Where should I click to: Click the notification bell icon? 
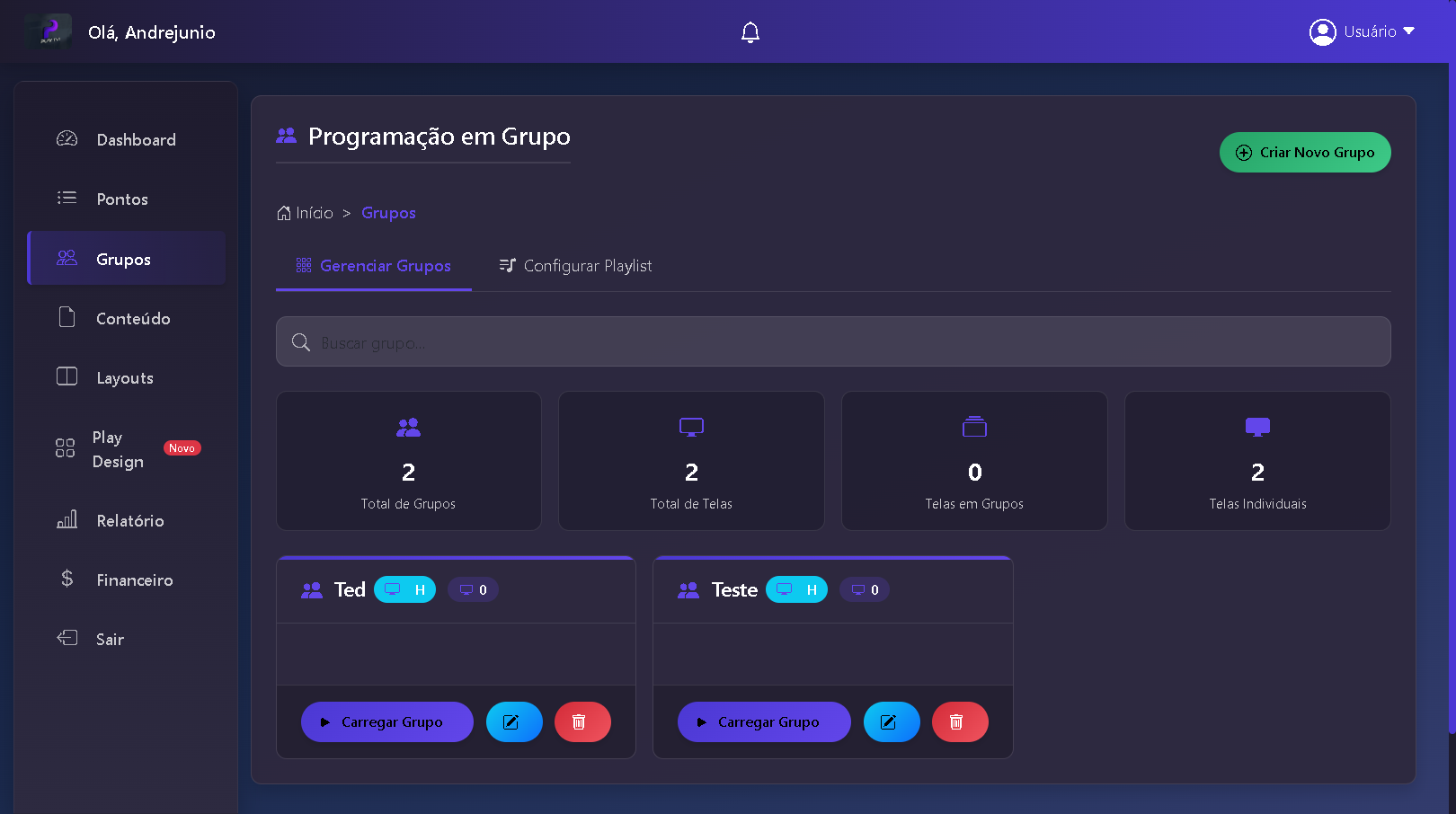(x=750, y=31)
